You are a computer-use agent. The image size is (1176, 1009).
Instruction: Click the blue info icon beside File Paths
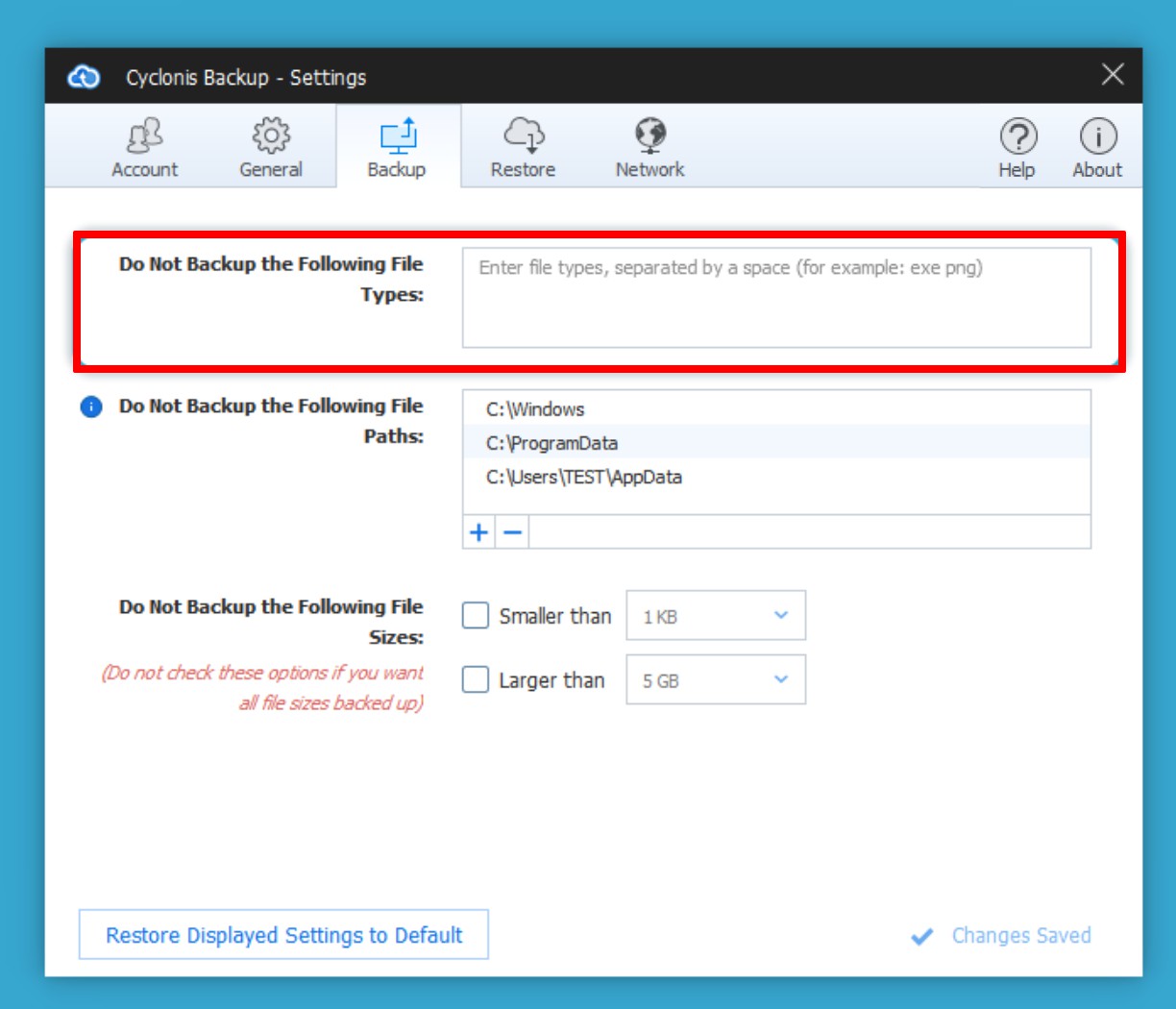pyautogui.click(x=91, y=407)
